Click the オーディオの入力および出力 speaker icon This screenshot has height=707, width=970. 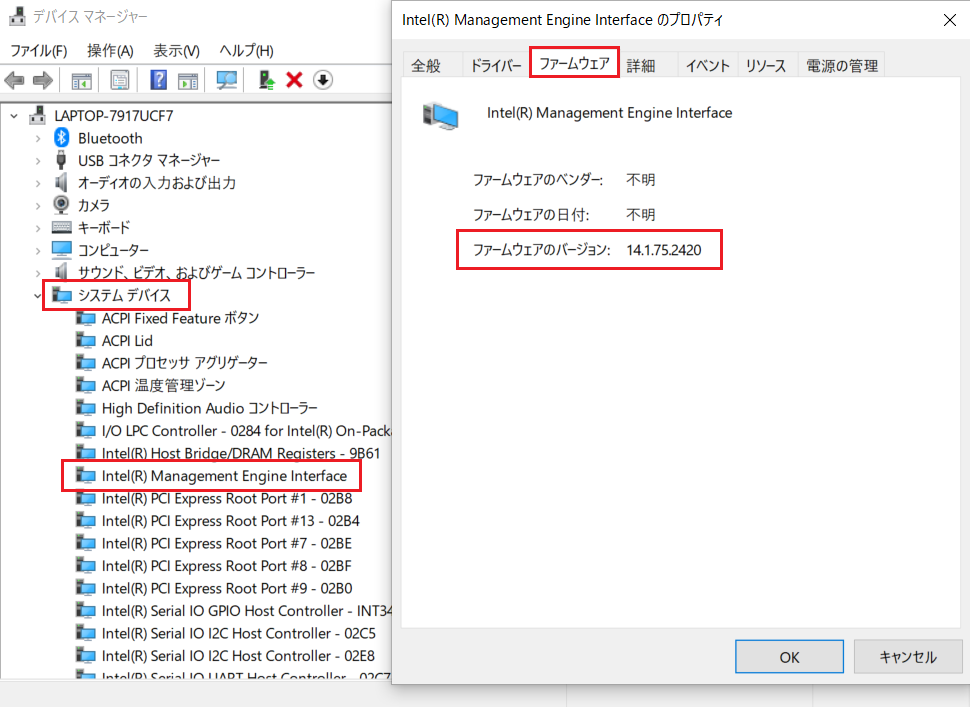pos(61,182)
